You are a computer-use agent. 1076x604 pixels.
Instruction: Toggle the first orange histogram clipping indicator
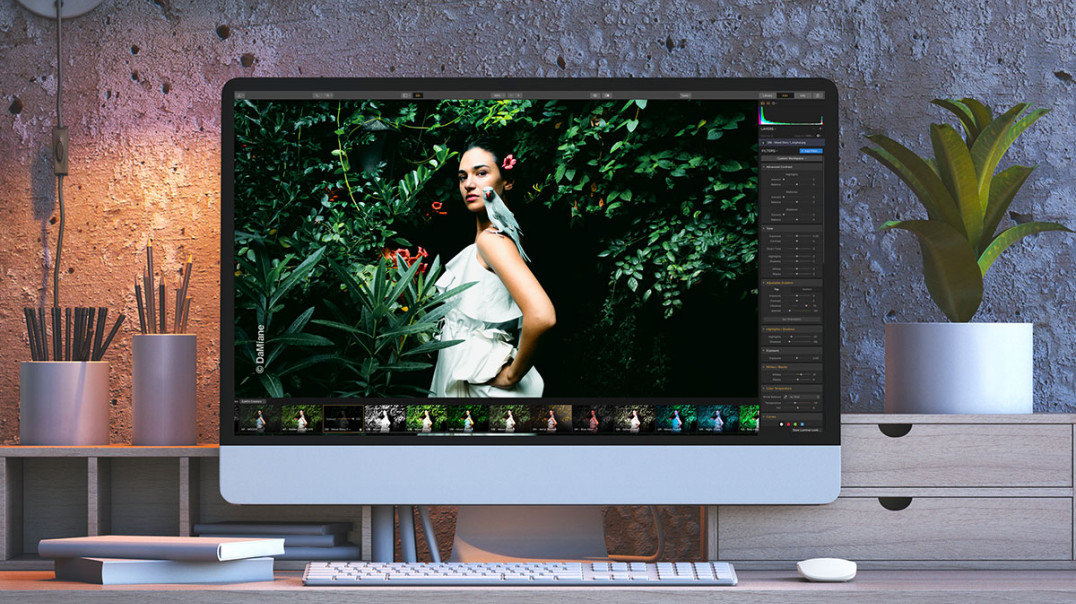coord(762,103)
